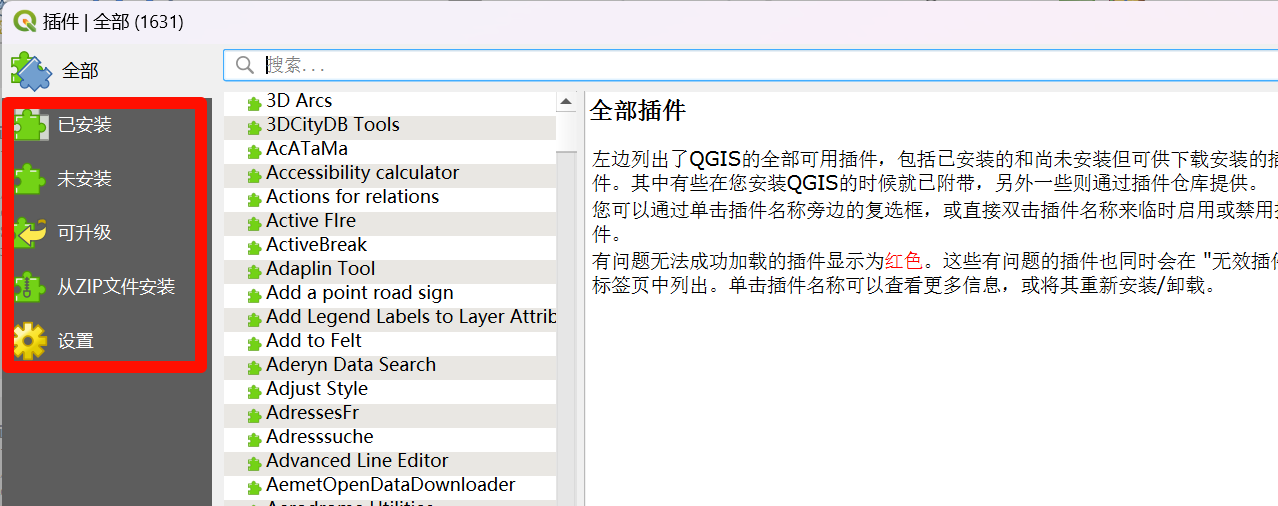Click the plugin icon next to Adresssuche
1278x506 pixels.
[x=254, y=439]
